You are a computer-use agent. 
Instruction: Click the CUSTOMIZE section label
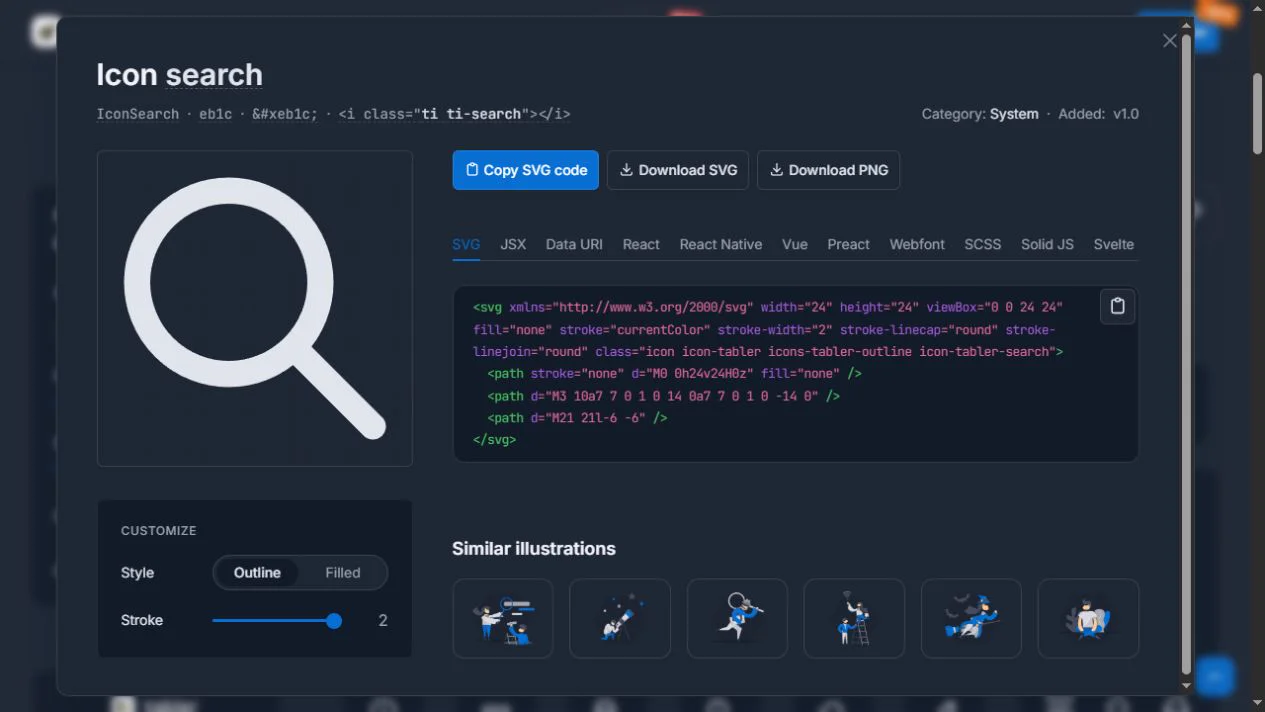[x=158, y=531]
